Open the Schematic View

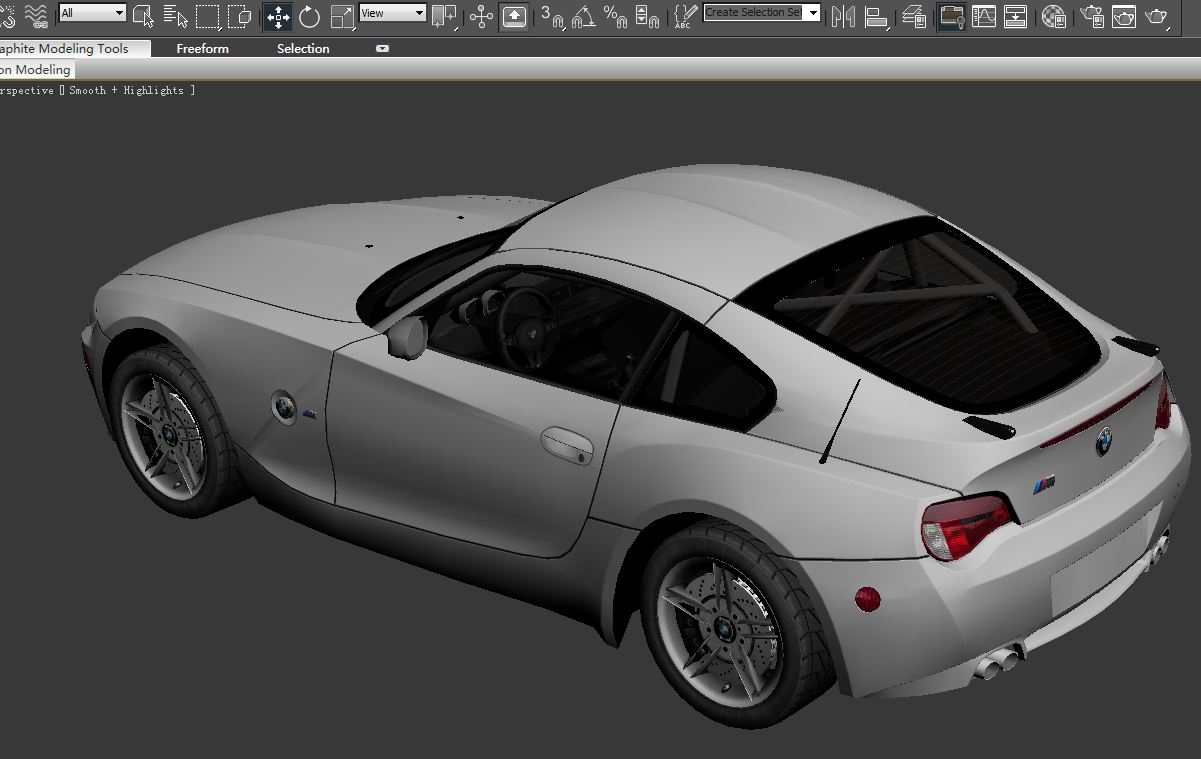(1015, 16)
